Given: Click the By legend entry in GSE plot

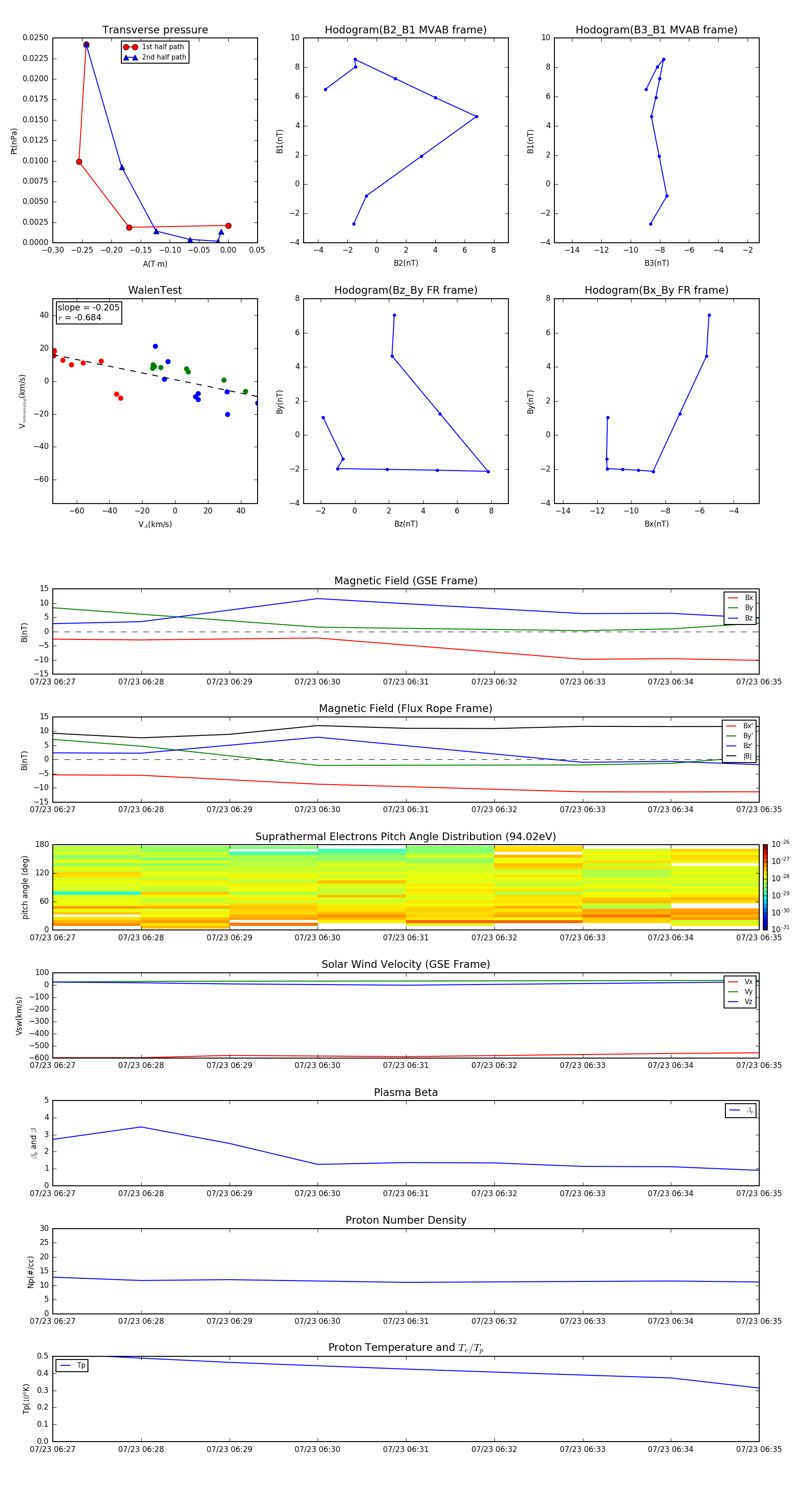Looking at the screenshot, I should pos(740,608).
